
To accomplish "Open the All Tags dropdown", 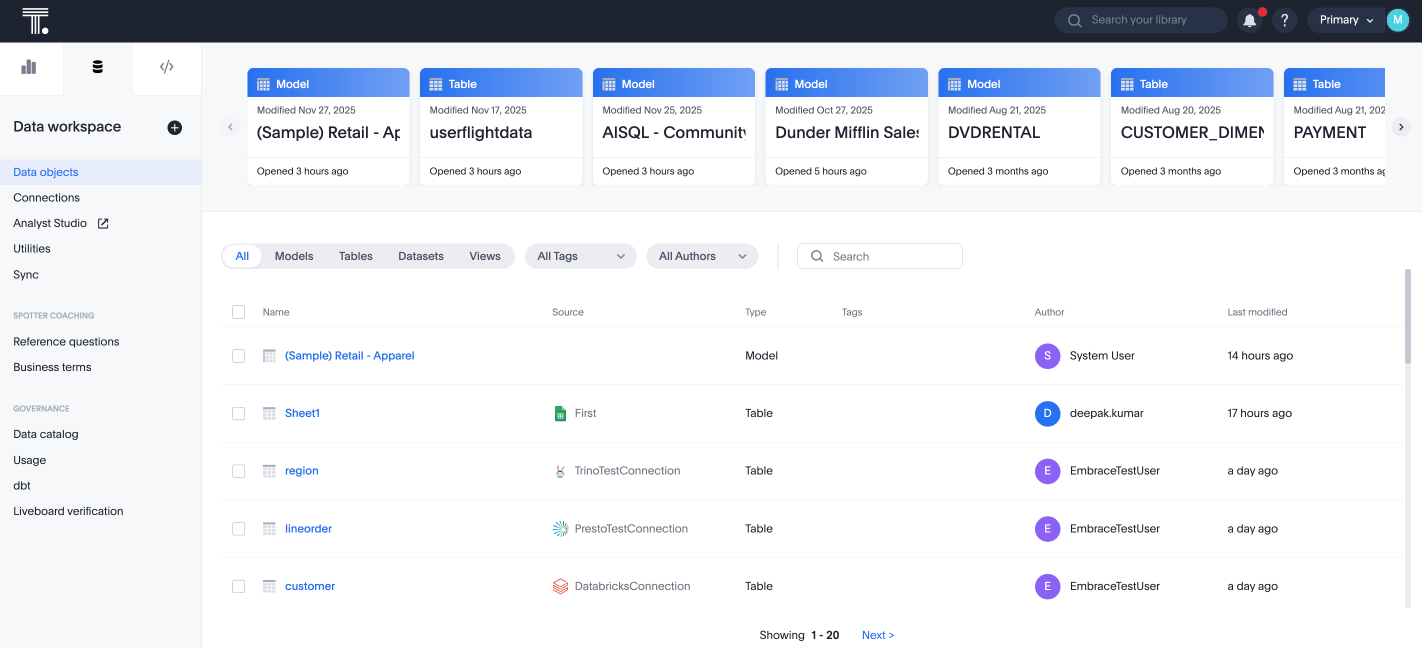I will [580, 256].
